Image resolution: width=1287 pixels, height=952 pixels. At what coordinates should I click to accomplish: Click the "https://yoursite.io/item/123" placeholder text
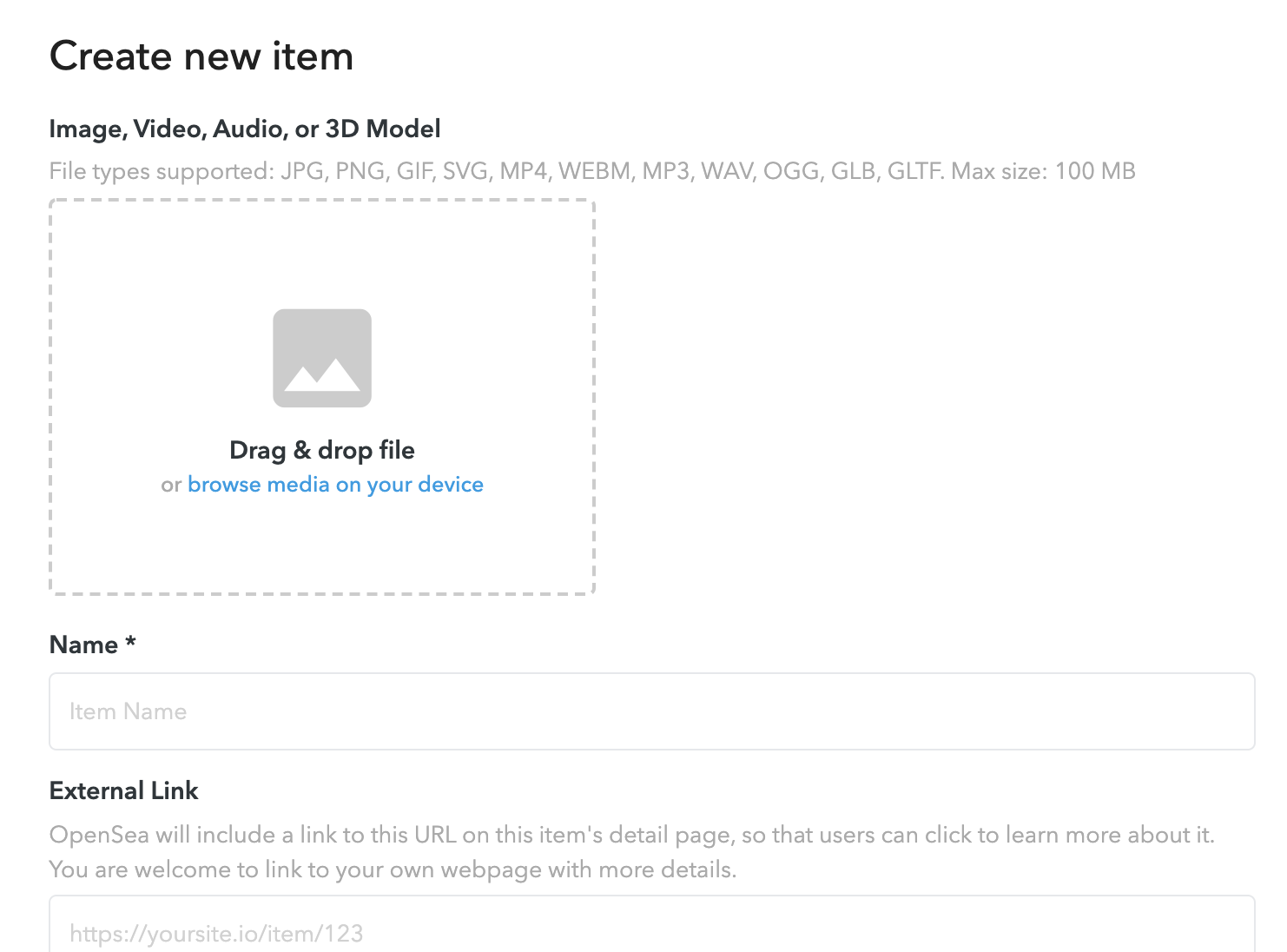pyautogui.click(x=216, y=934)
